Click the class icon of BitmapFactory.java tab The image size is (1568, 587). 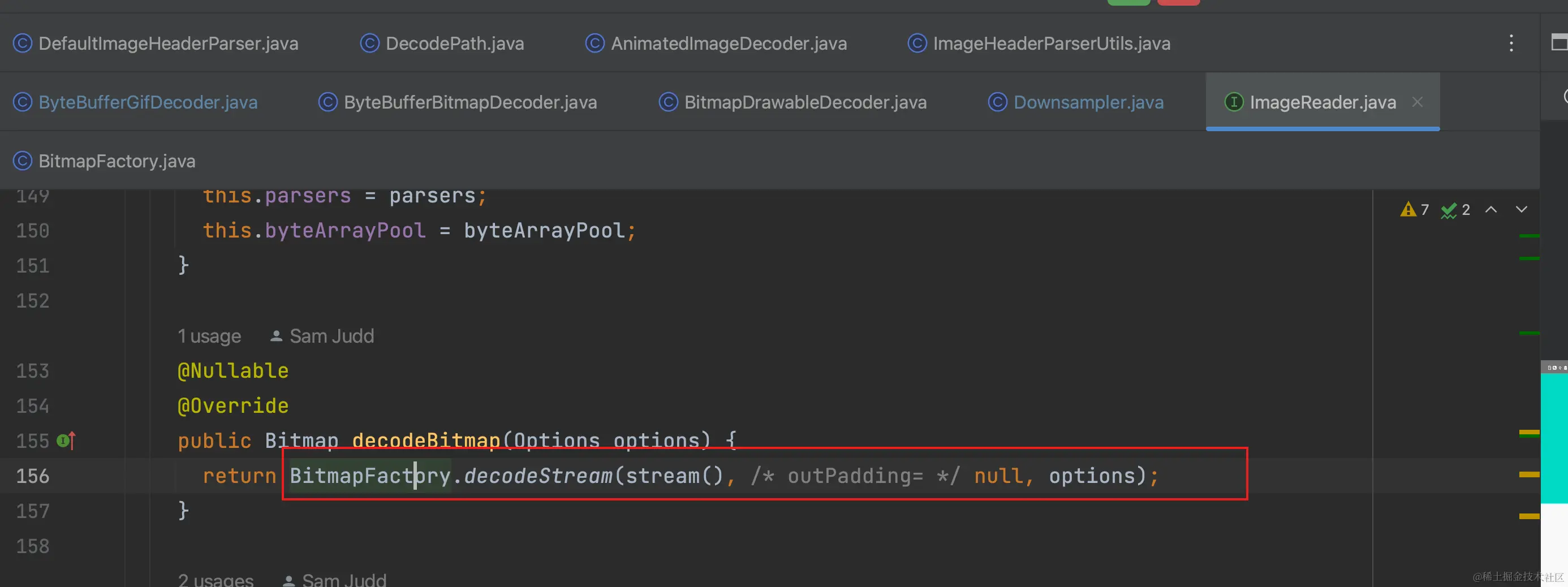point(23,161)
